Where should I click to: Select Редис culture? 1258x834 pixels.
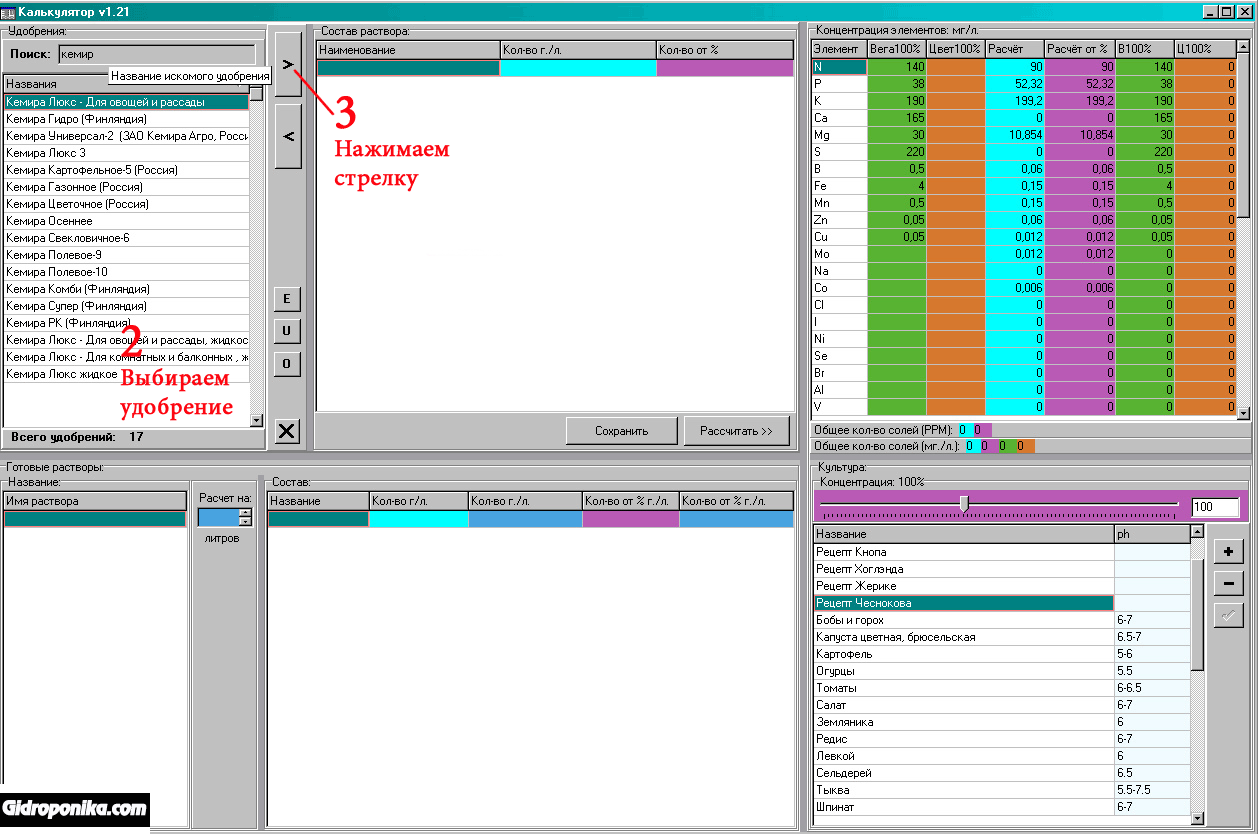coord(964,739)
